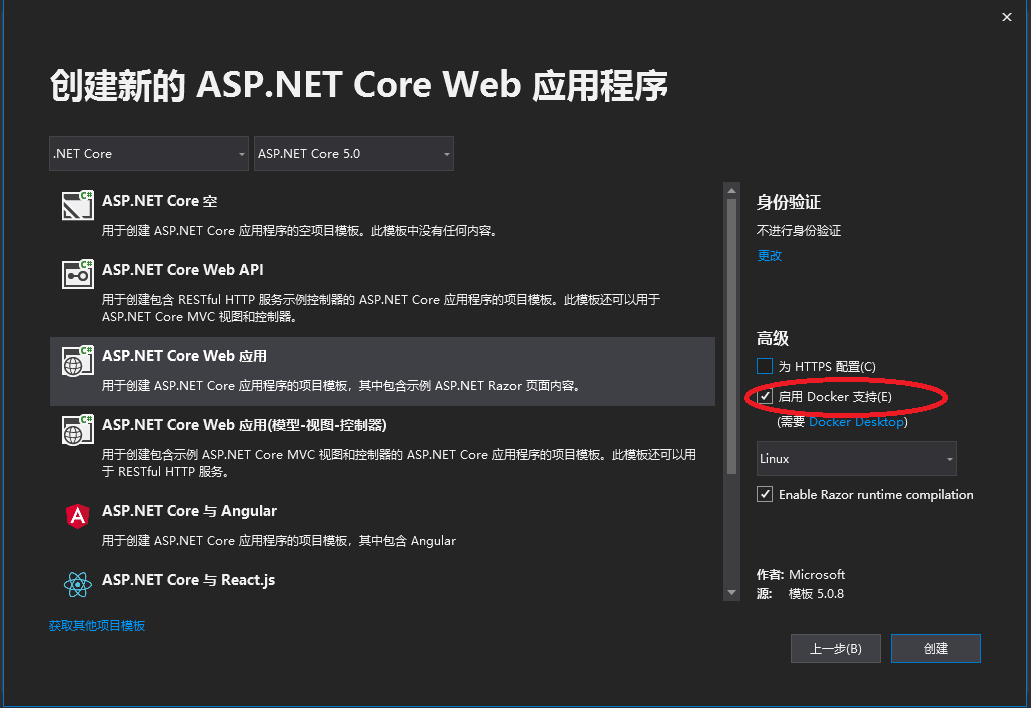This screenshot has width=1031, height=708.
Task: Open the .NET Core framework dropdown
Action: pos(149,154)
